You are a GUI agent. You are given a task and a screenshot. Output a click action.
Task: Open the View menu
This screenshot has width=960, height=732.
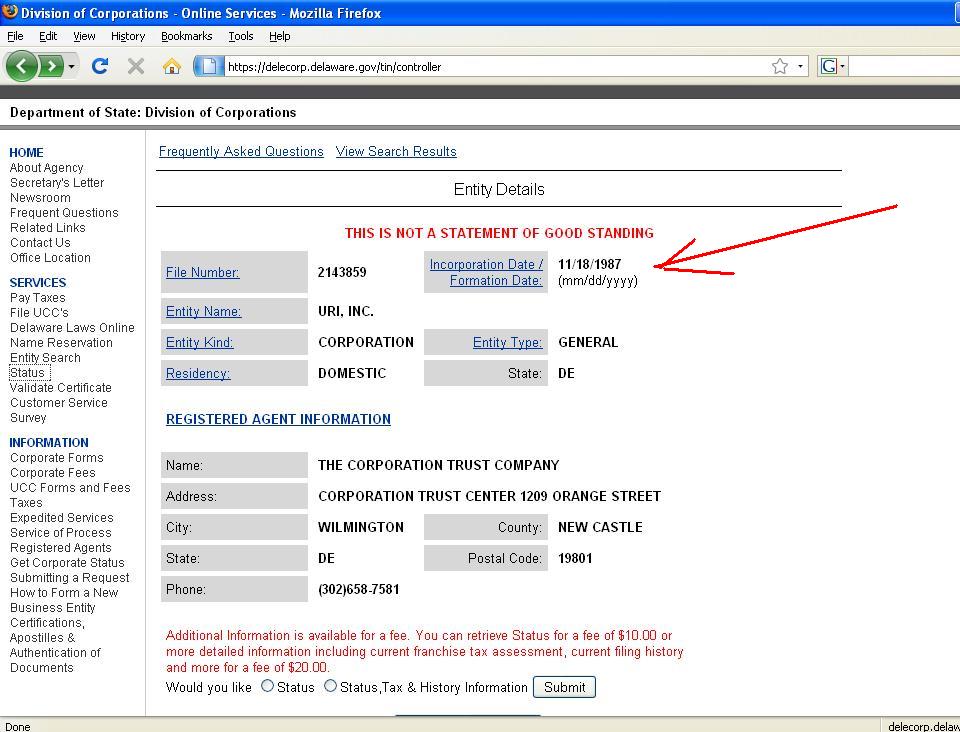point(84,36)
